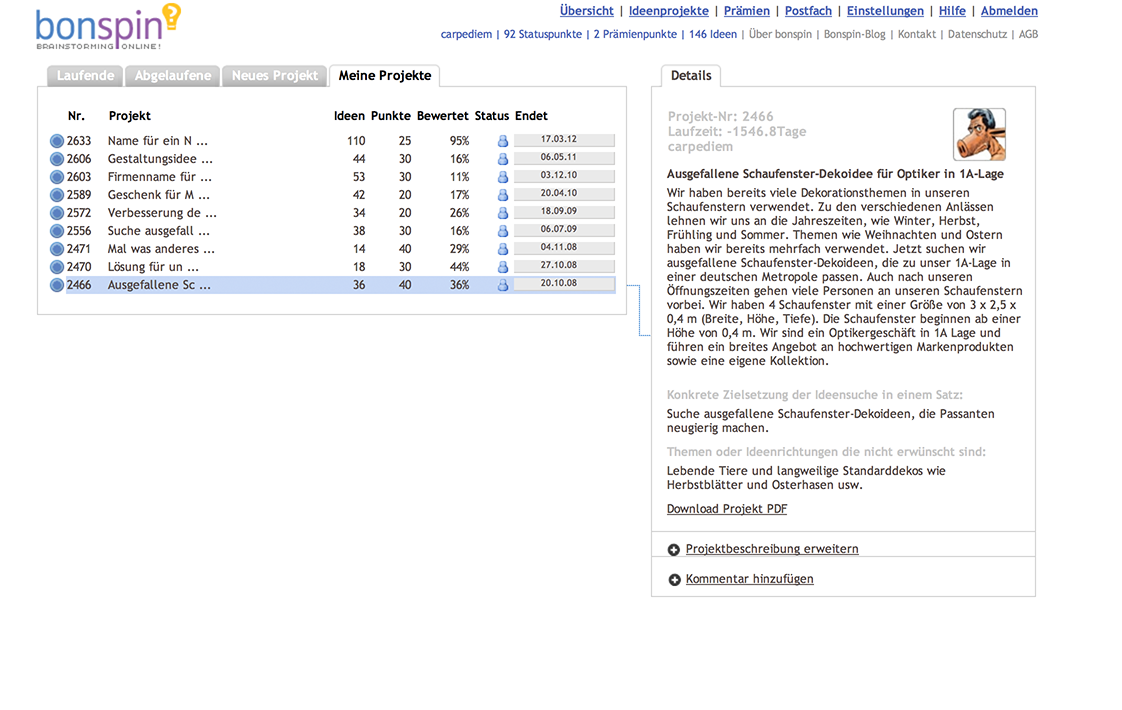Go to Einstellungen page
Screen dimensions: 1122x710
tap(885, 11)
